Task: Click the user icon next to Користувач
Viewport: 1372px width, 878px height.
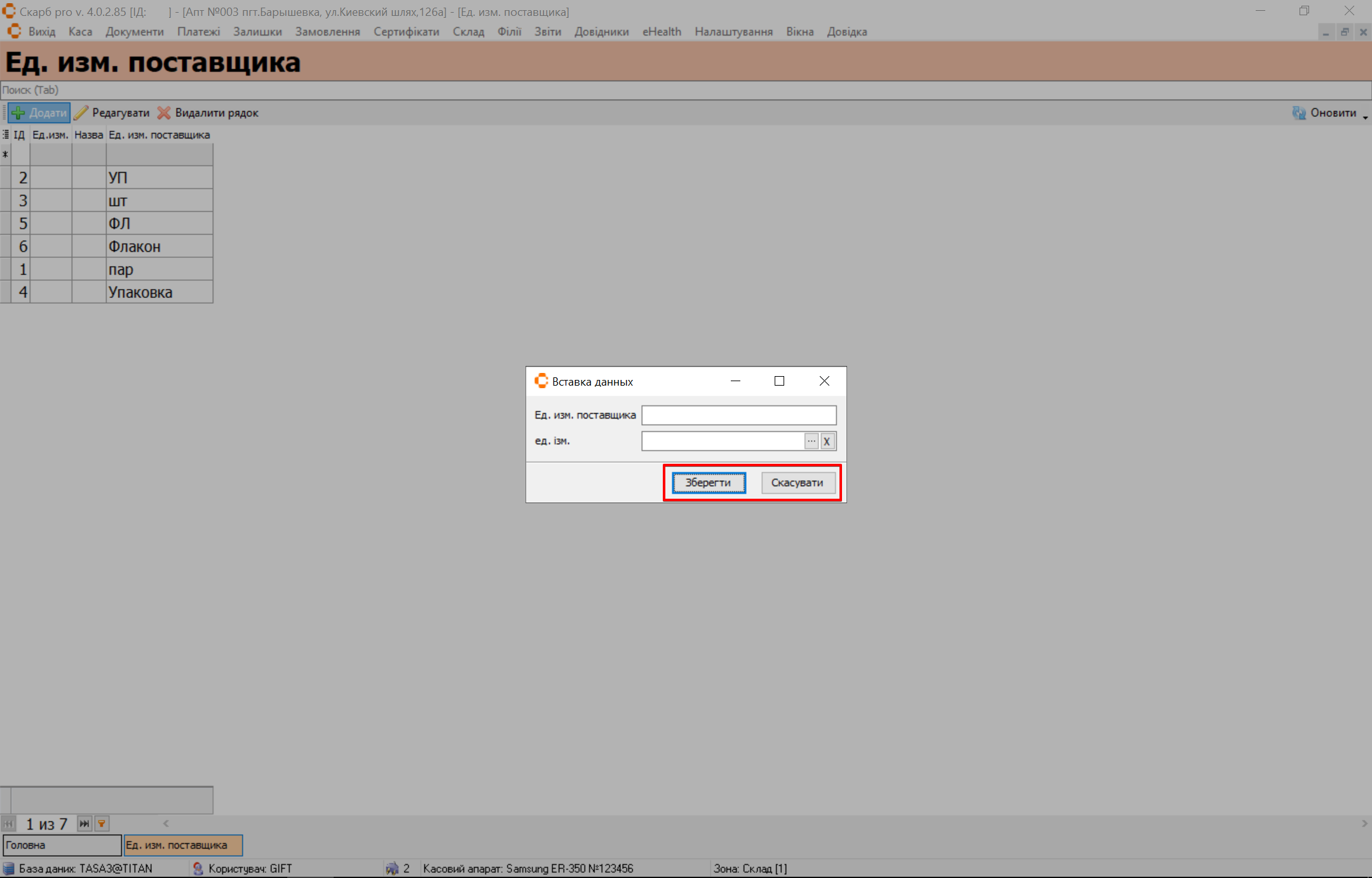Action: coord(198,868)
